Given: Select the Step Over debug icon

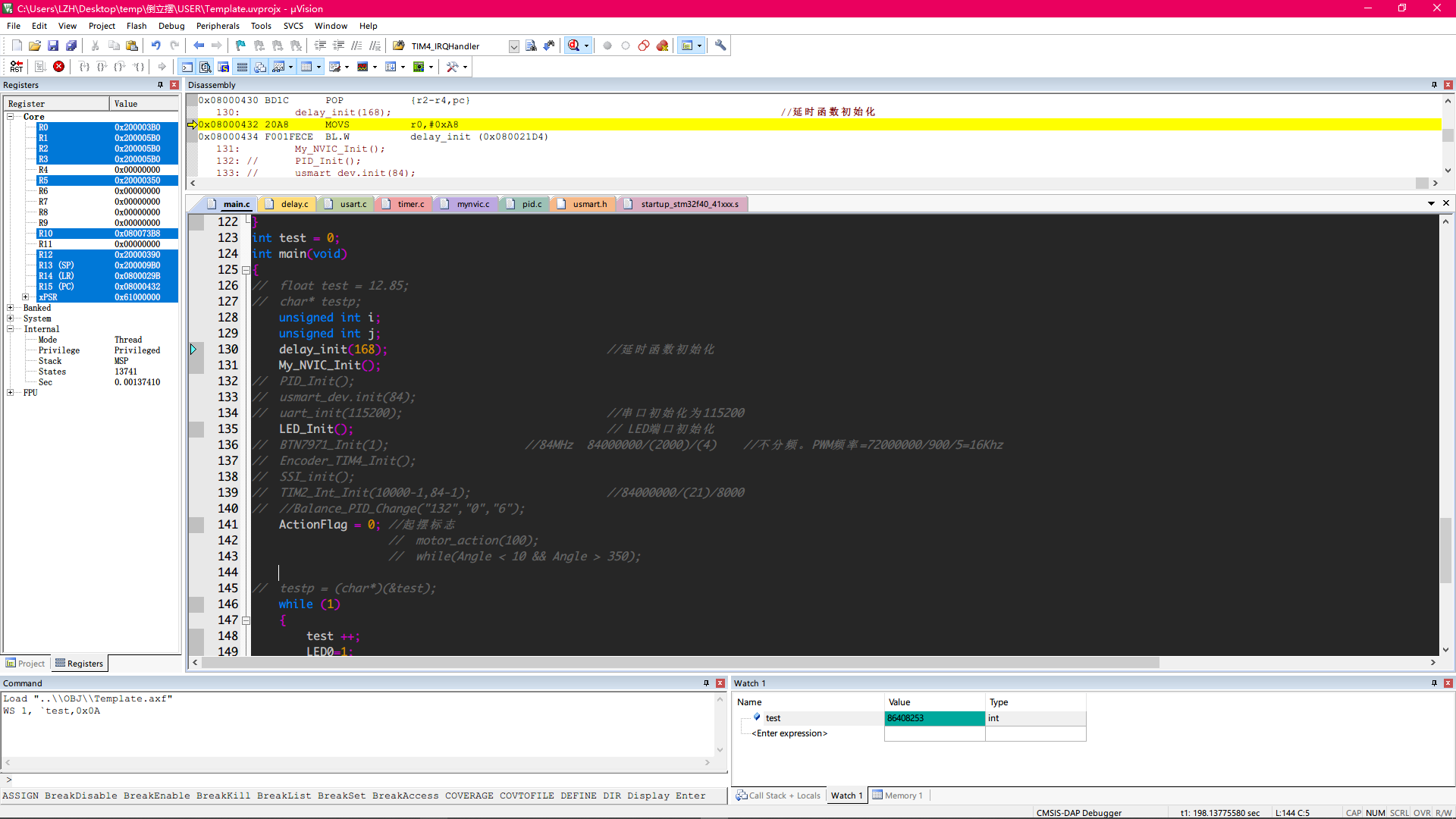Looking at the screenshot, I should pyautogui.click(x=102, y=67).
